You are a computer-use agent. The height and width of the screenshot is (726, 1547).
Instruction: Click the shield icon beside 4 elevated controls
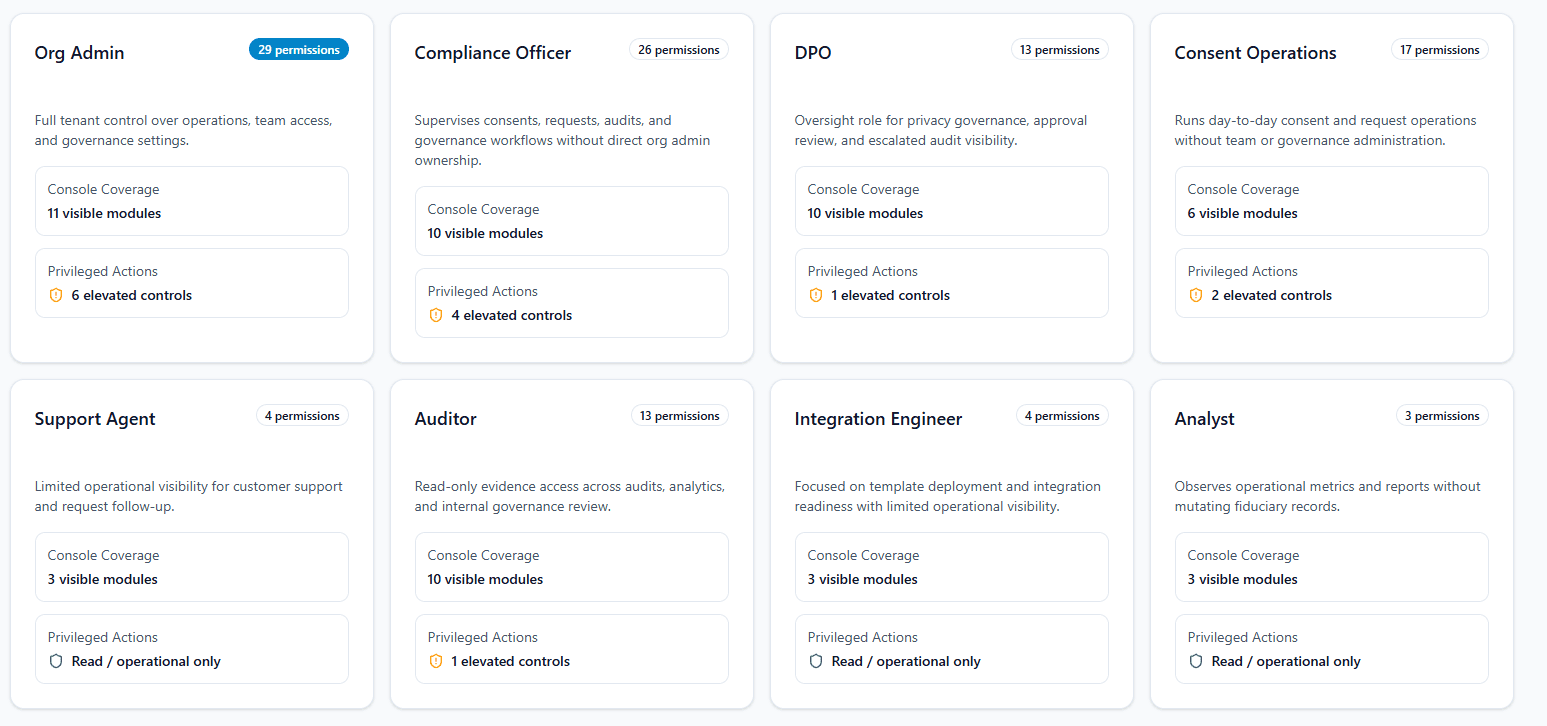436,315
